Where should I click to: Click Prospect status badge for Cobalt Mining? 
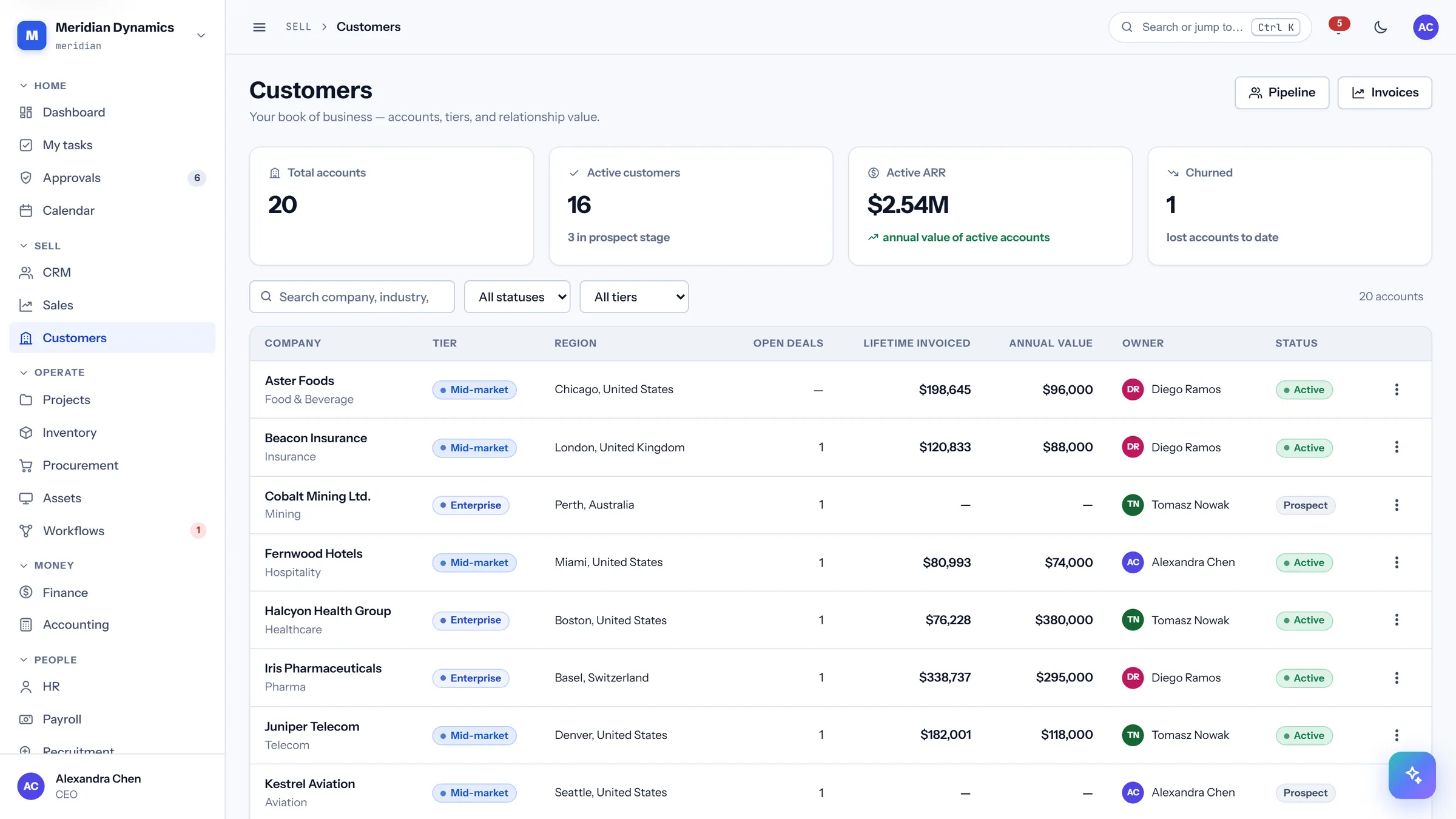(1306, 505)
